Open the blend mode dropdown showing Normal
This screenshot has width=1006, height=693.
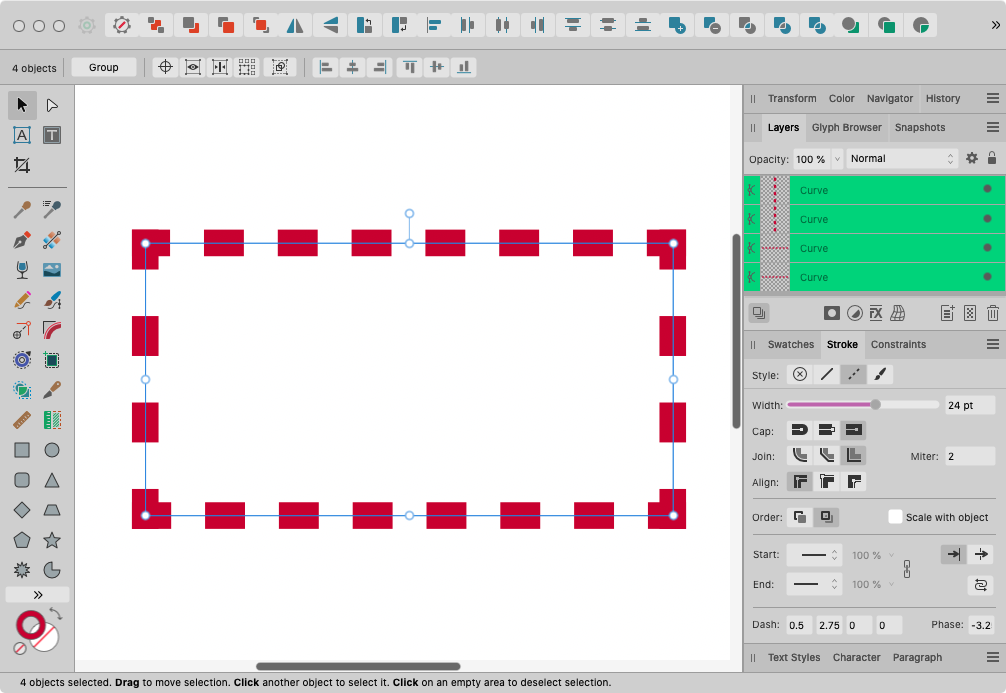[900, 158]
